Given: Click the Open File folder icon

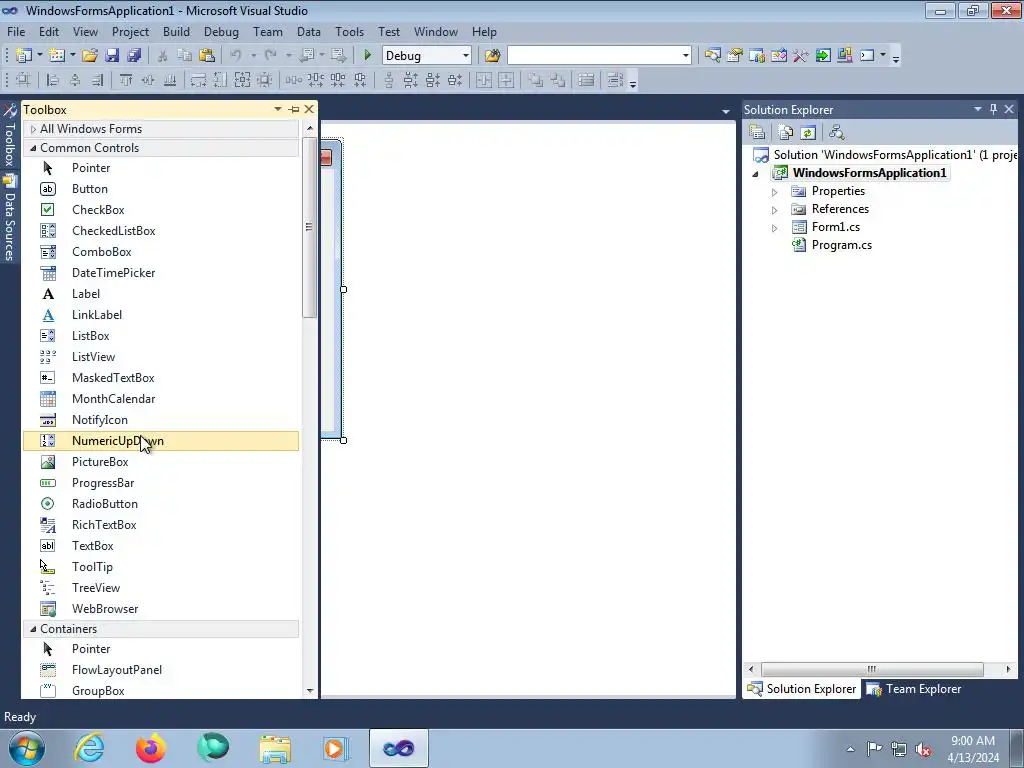Looking at the screenshot, I should pos(90,56).
